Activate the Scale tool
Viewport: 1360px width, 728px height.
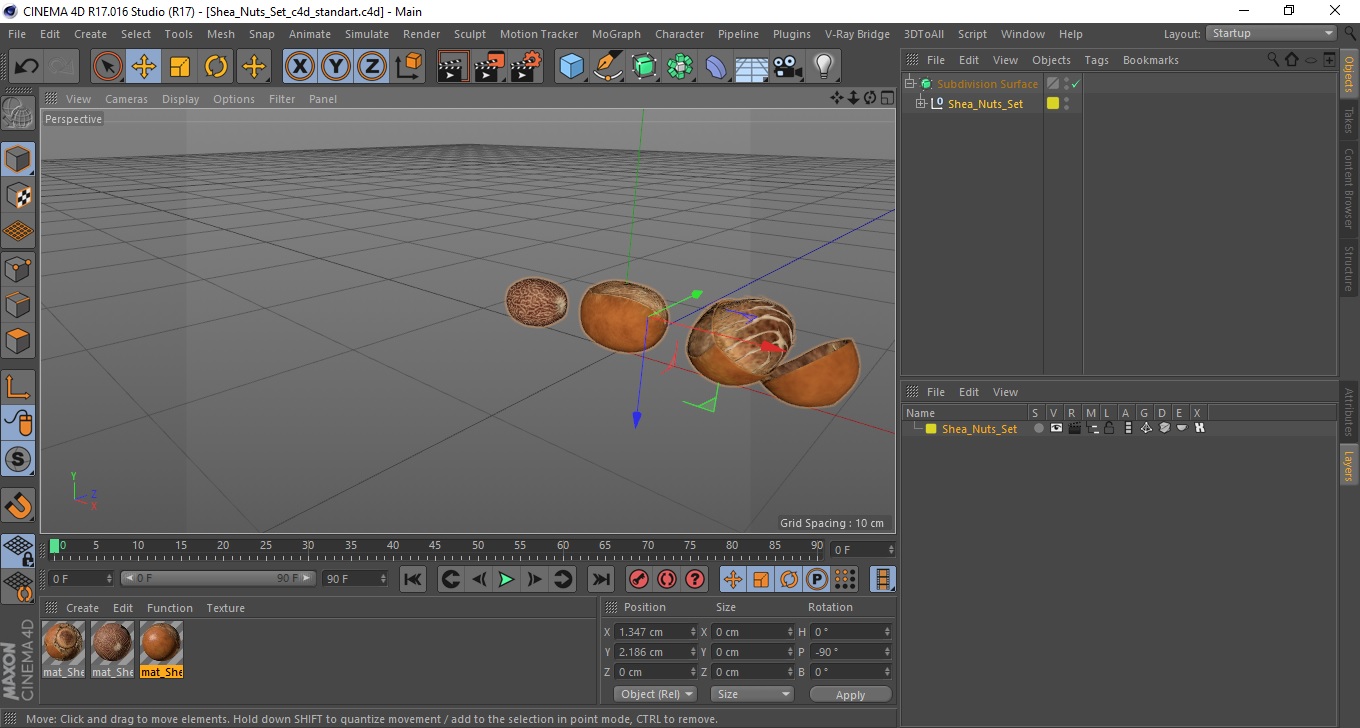click(x=180, y=67)
